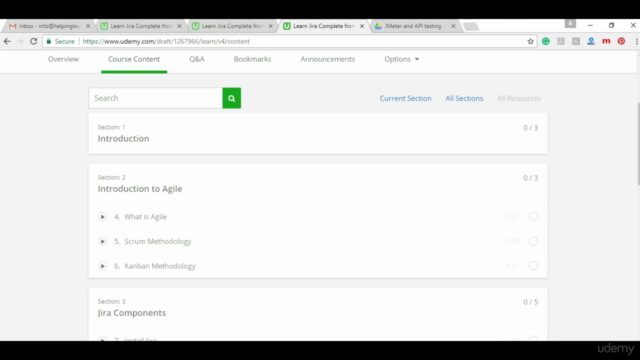Mark Kanban Methodology lecture complete
The width and height of the screenshot is (640, 360).
coord(533,266)
